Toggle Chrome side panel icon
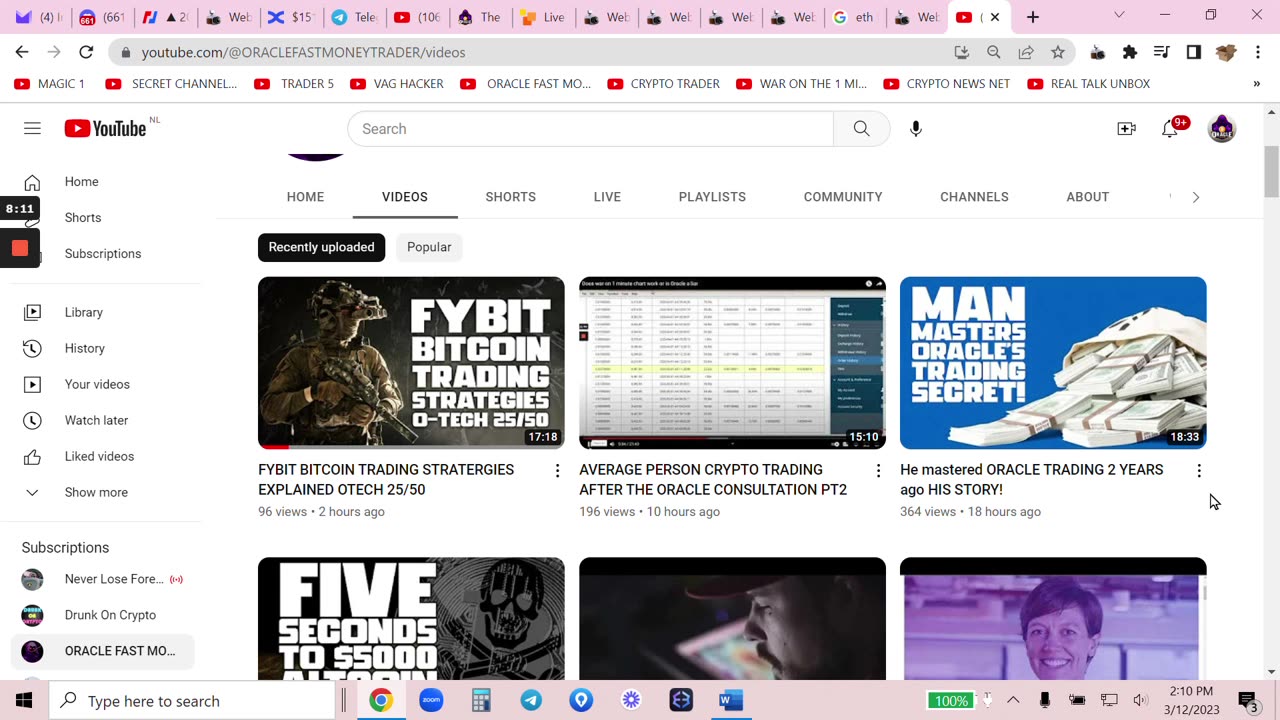Image resolution: width=1280 pixels, height=720 pixels. pyautogui.click(x=1193, y=52)
